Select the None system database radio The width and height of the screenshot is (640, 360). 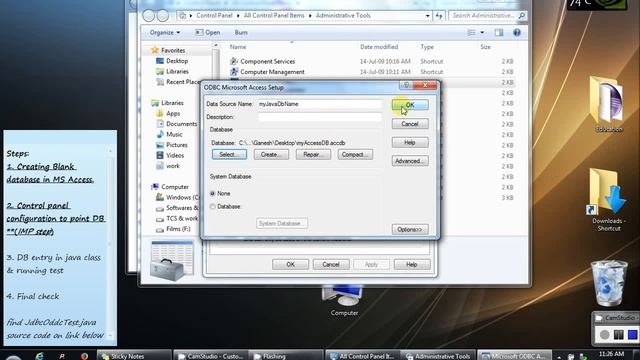coord(213,193)
